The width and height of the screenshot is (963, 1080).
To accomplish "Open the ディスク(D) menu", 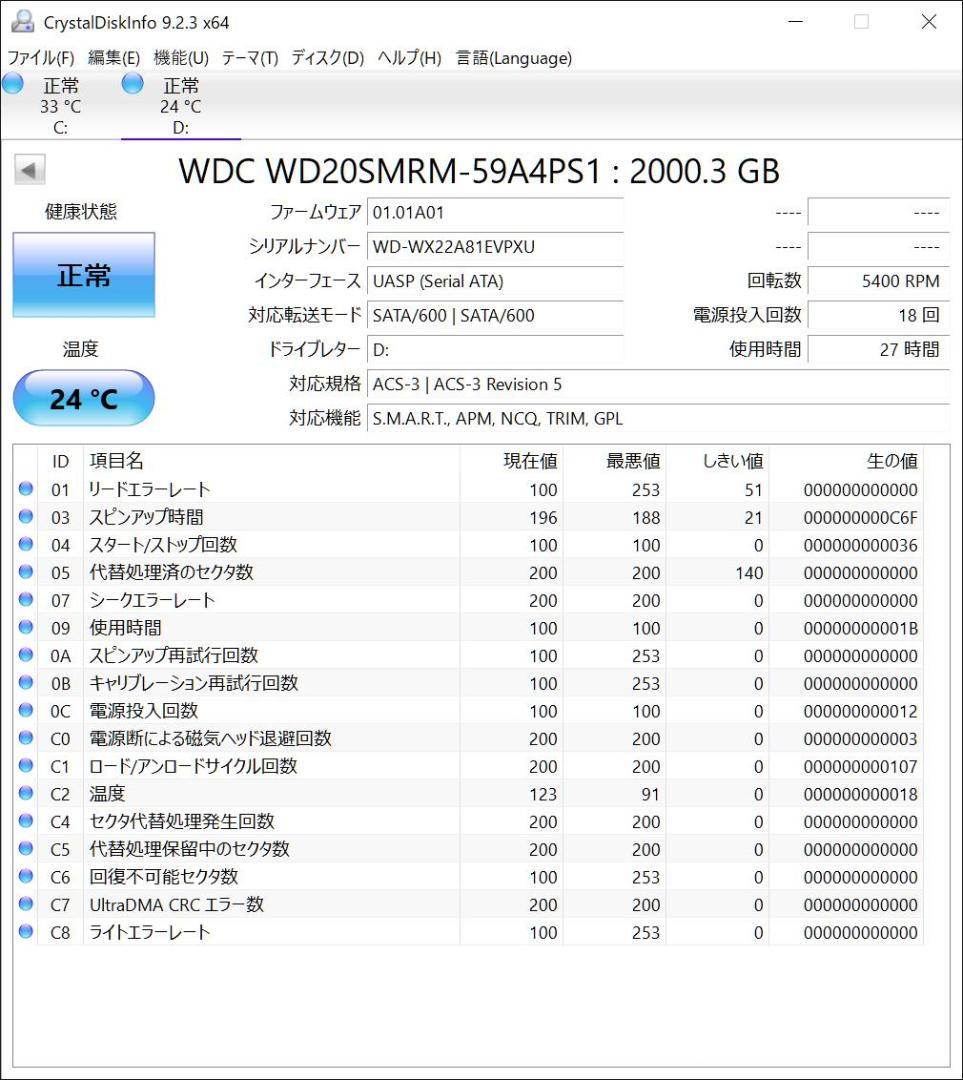I will (328, 58).
